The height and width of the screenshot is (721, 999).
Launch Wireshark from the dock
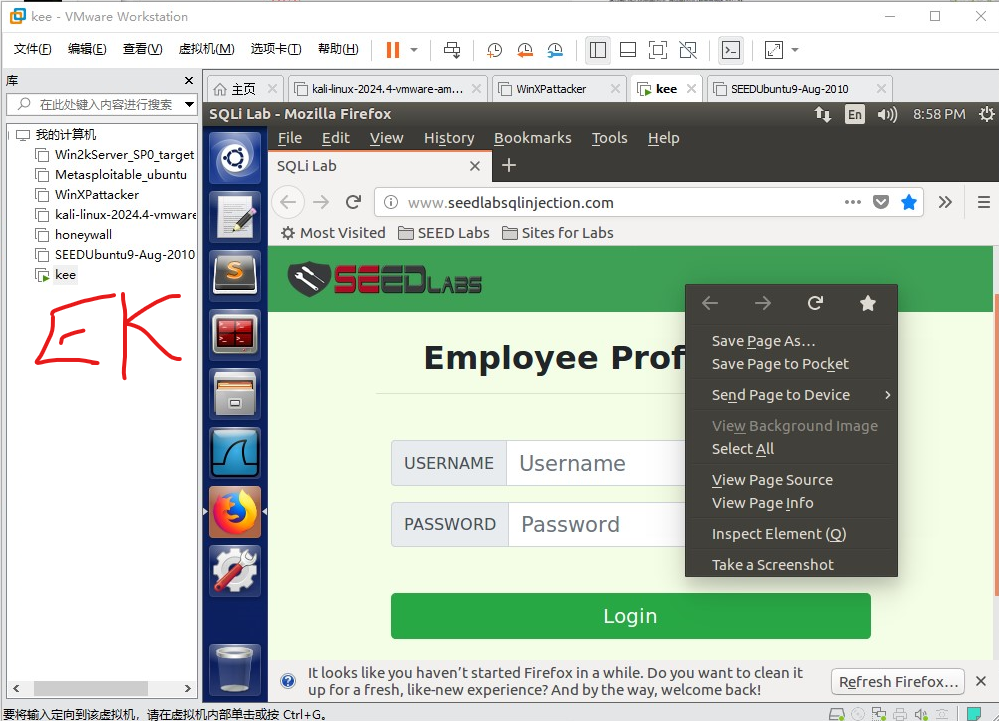[234, 453]
